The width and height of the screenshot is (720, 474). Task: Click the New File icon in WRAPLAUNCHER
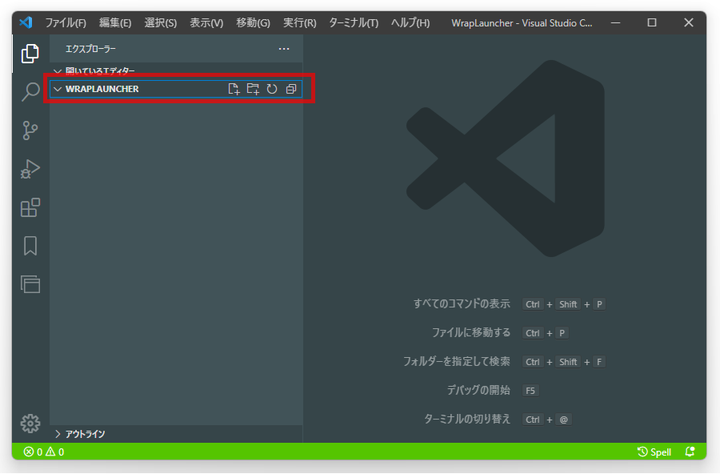pos(234,89)
